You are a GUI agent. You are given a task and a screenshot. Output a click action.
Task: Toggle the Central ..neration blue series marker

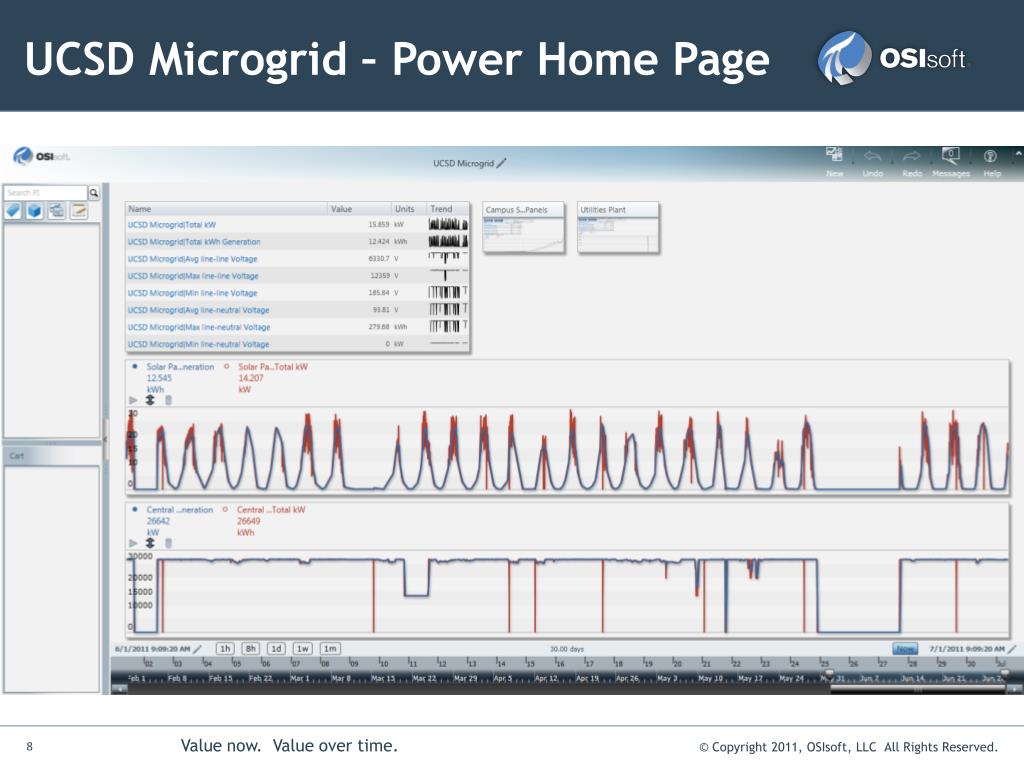pyautogui.click(x=135, y=509)
